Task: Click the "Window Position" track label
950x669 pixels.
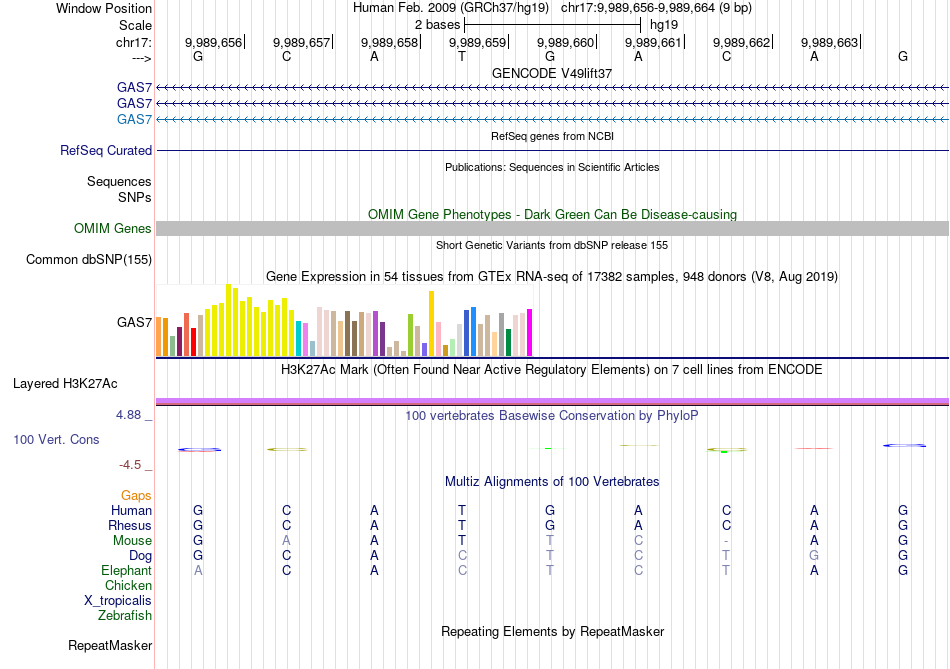Action: point(104,8)
